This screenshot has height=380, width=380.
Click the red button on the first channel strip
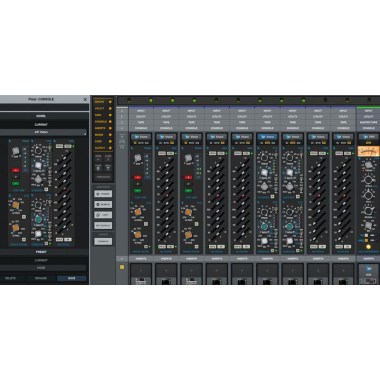pos(137,177)
